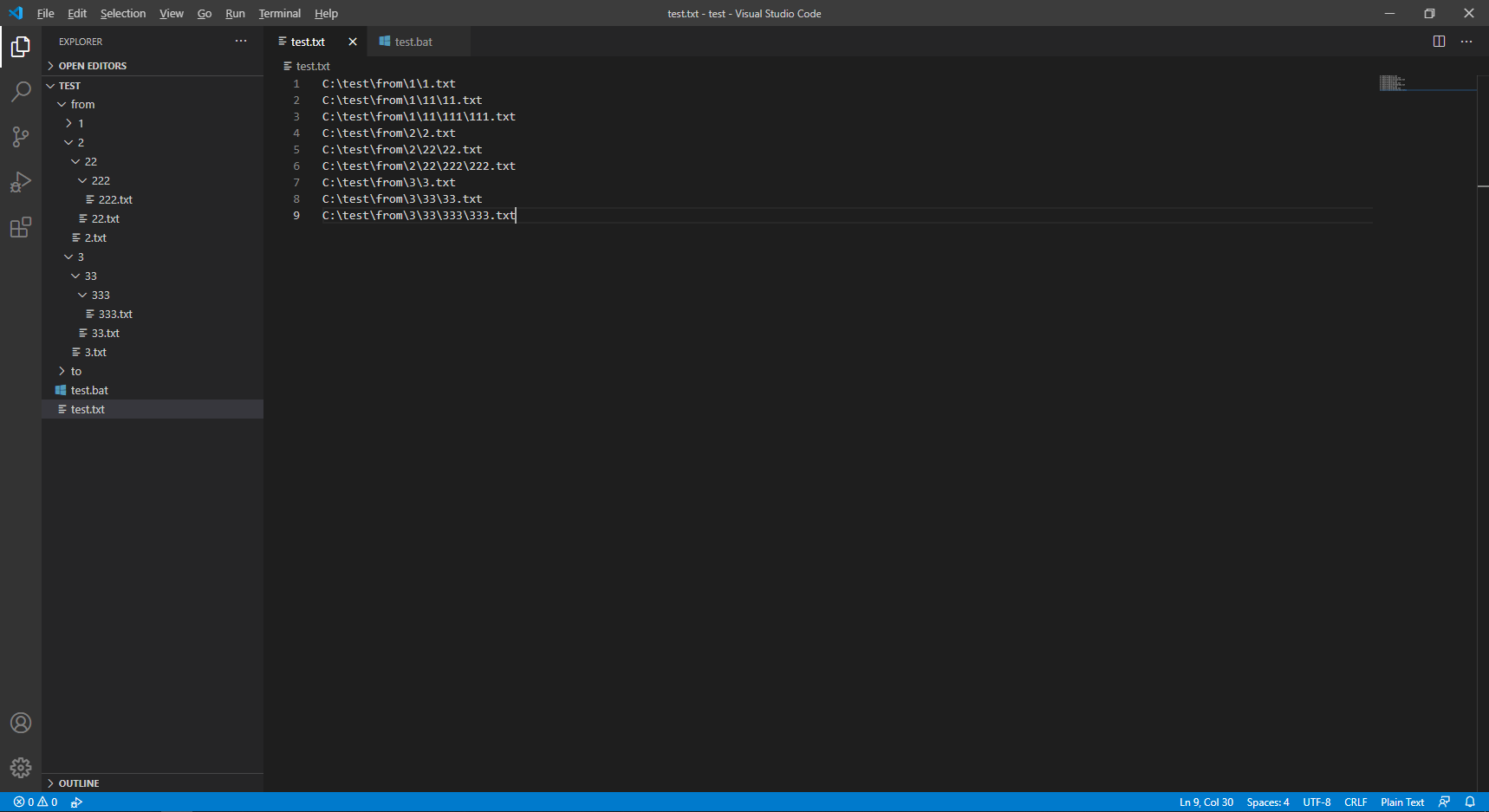Collapse folder 2 in the tree
Screen dimensions: 1489x812
[68, 142]
